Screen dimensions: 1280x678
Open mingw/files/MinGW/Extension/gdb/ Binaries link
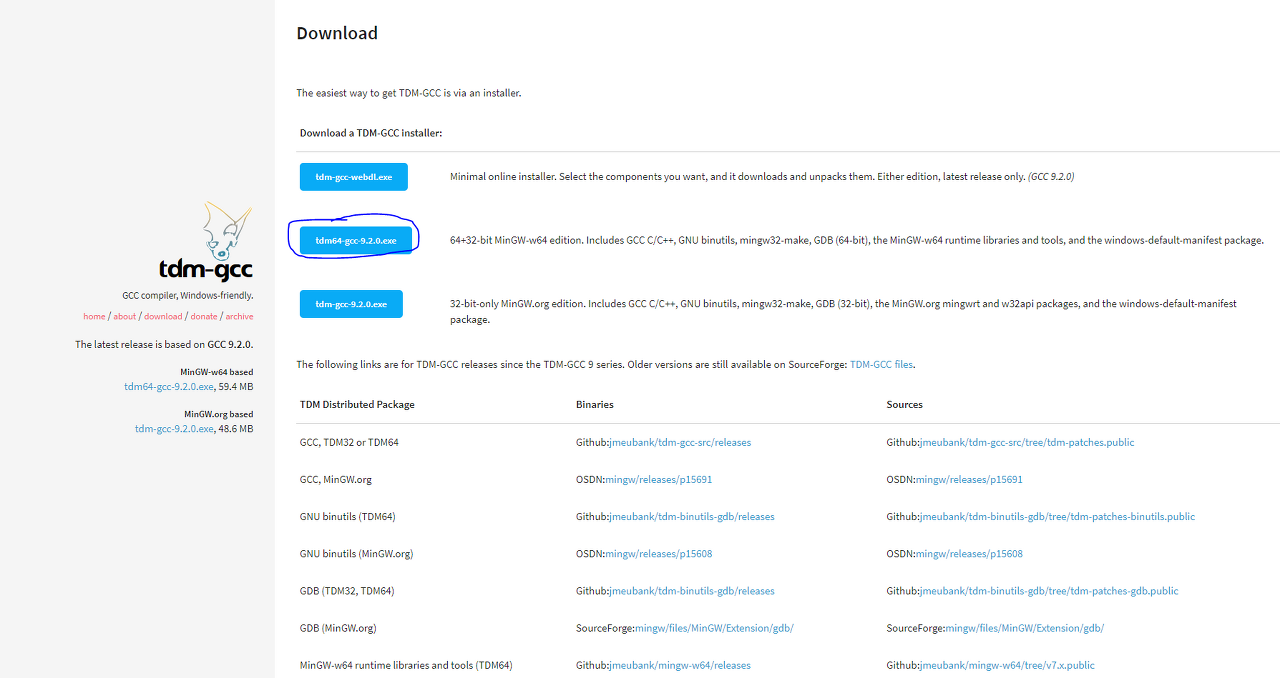(714, 628)
